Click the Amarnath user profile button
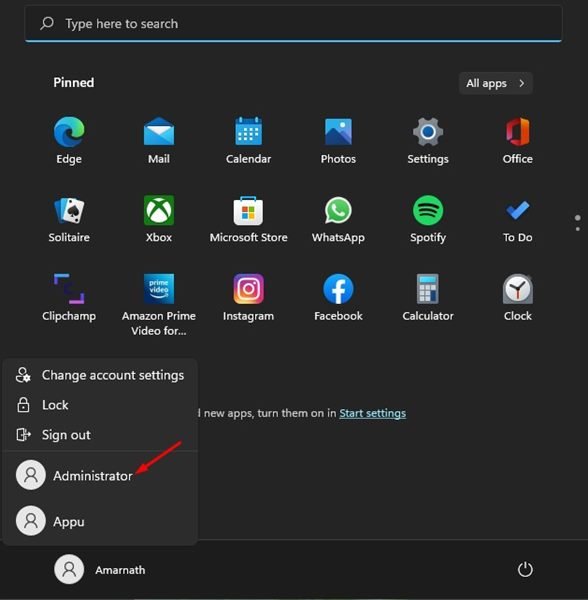 click(100, 570)
